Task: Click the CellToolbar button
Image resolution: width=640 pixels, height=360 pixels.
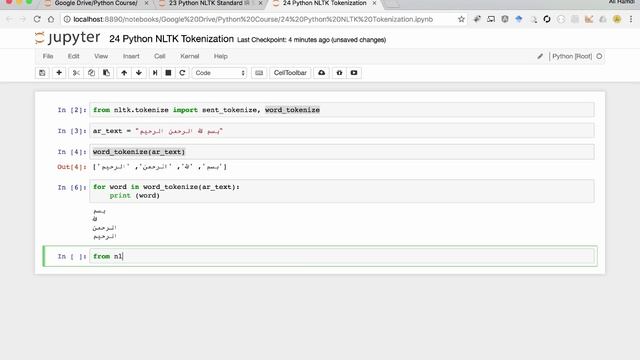Action: point(290,73)
